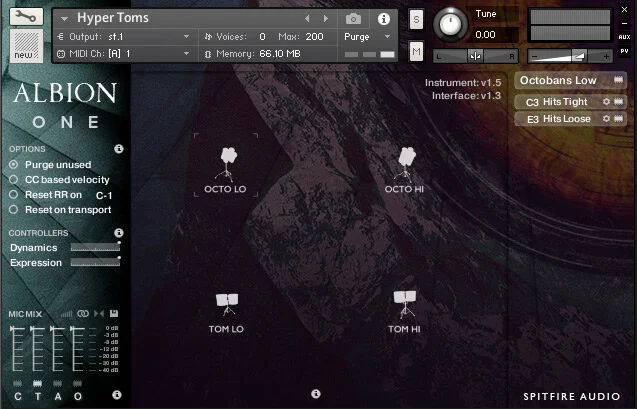
Task: Click the Max voices value 200
Action: (x=314, y=37)
